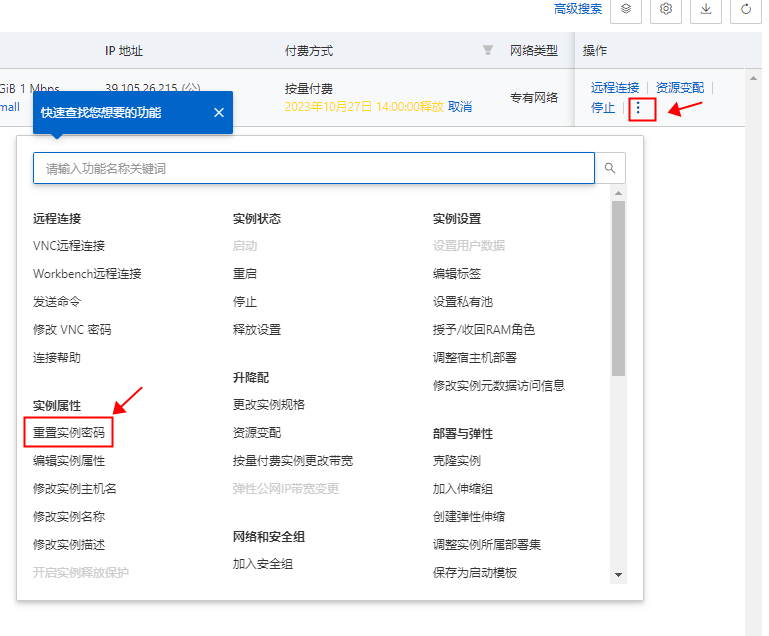769x636 pixels.
Task: Click the 资源变配 link in operations column
Action: coord(680,88)
